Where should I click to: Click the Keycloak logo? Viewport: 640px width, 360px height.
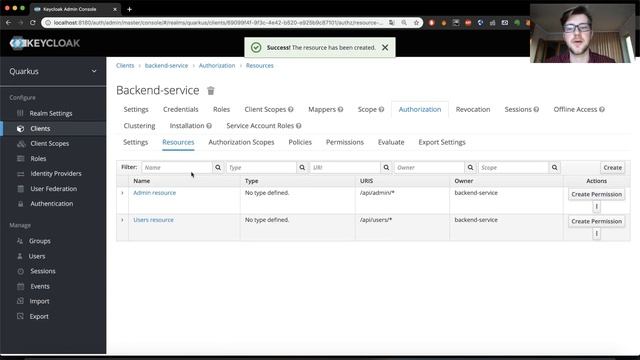pyautogui.click(x=45, y=43)
